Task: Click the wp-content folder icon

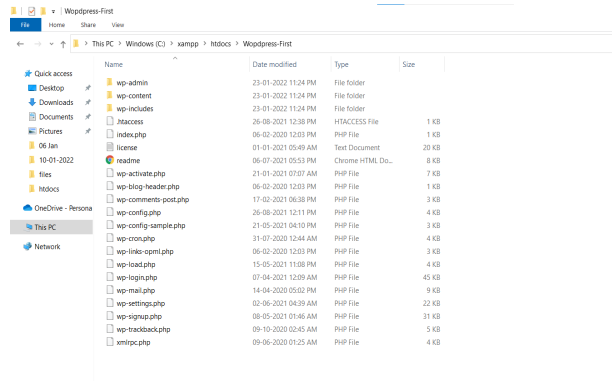Action: [110, 95]
